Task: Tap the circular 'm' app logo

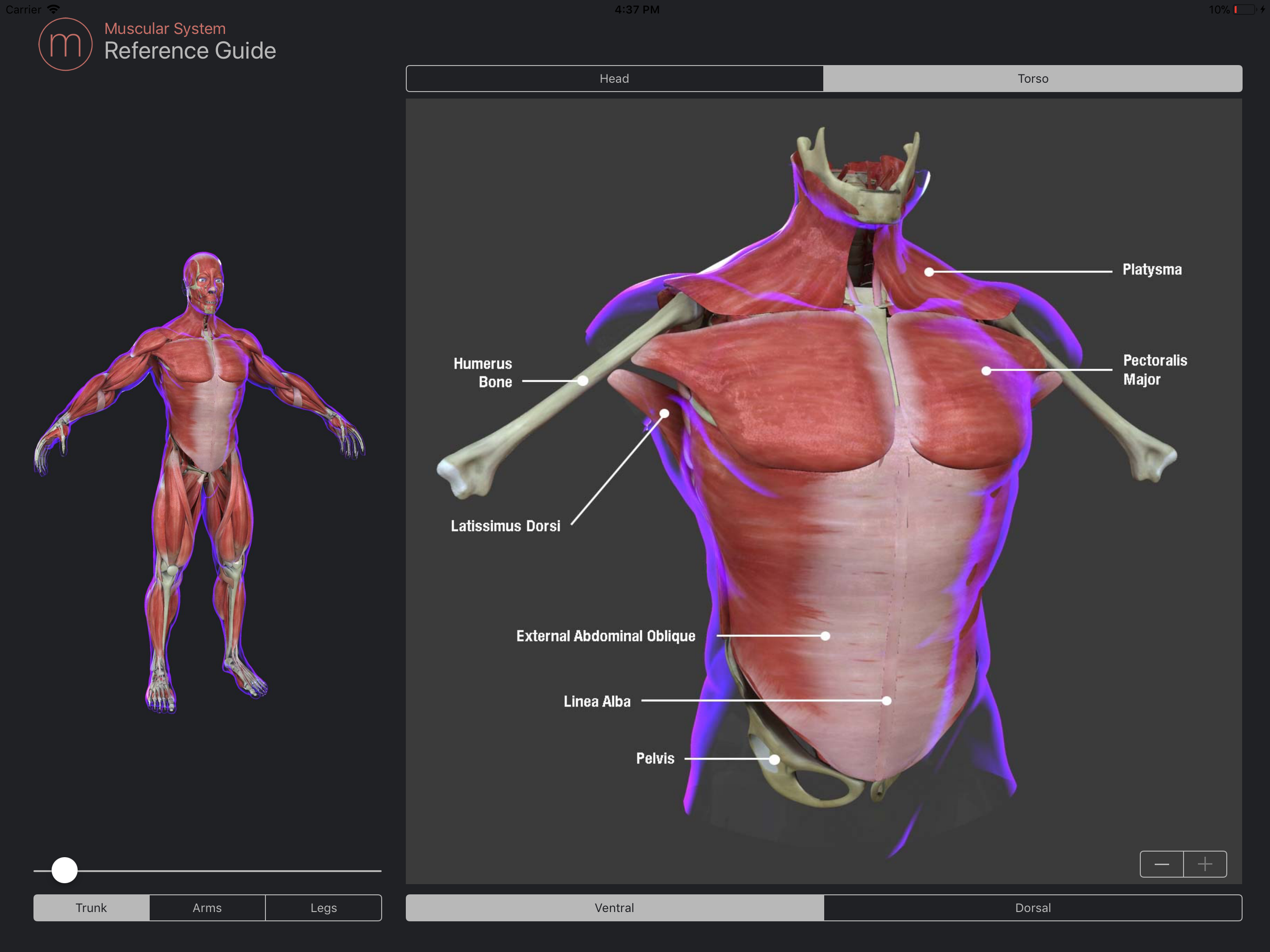Action: coord(66,44)
